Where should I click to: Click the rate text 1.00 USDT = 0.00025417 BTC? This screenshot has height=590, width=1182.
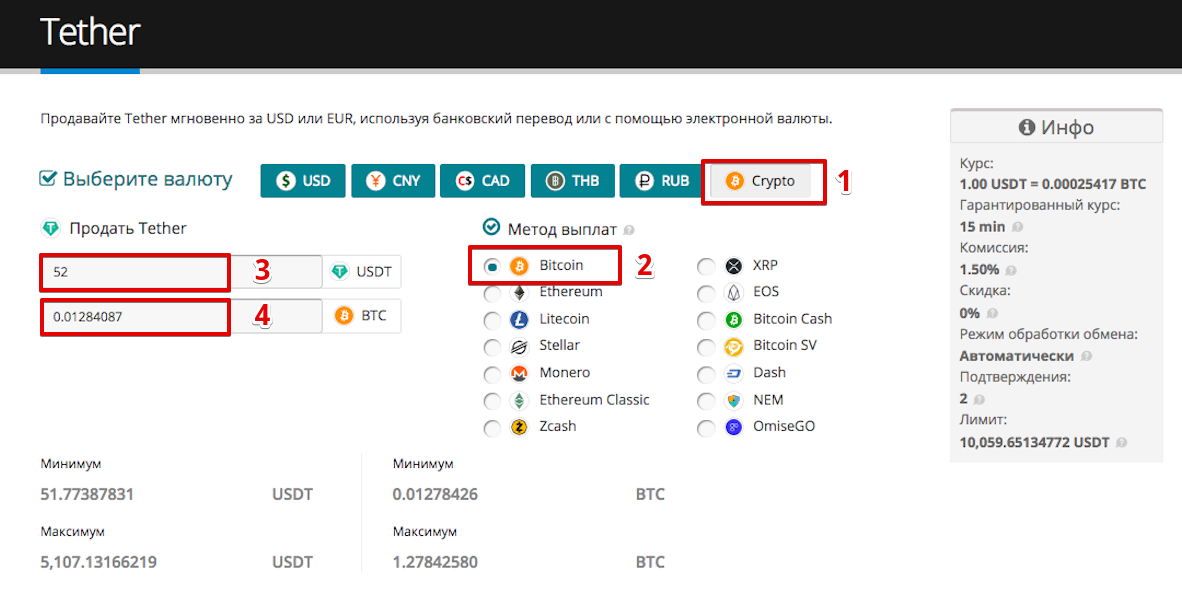point(1053,184)
